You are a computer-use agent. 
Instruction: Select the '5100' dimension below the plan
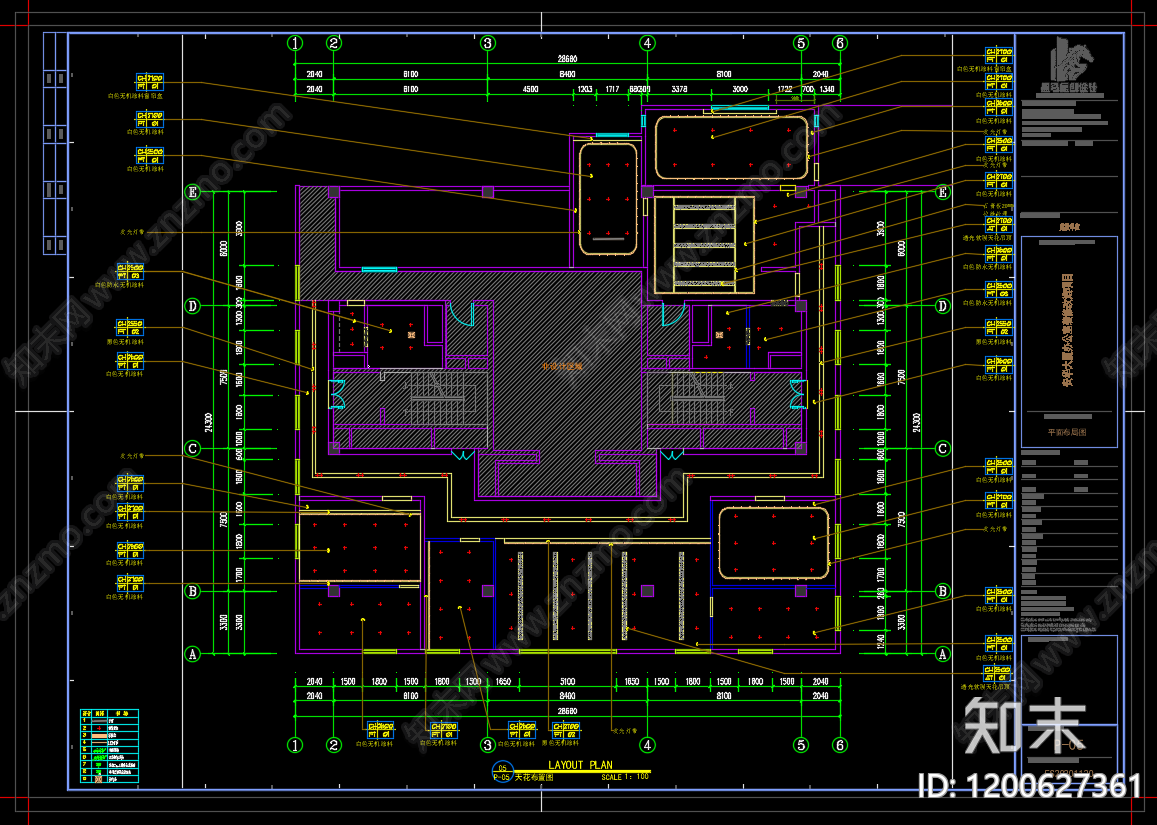click(567, 682)
